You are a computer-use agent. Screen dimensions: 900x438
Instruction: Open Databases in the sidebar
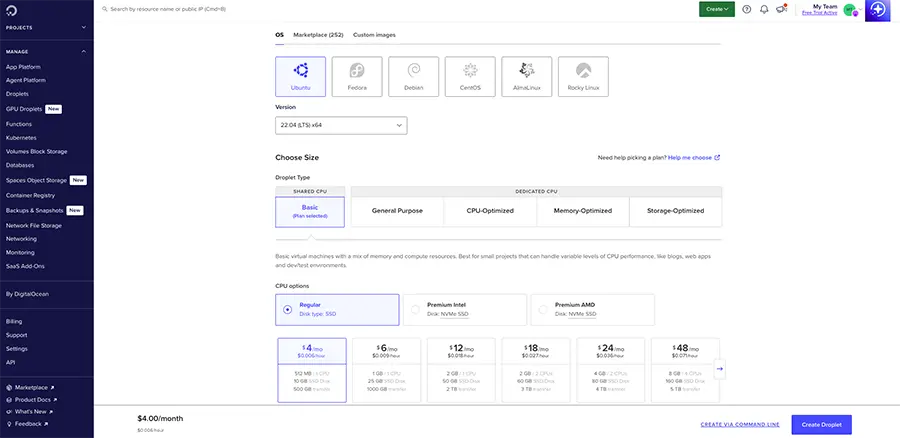click(20, 165)
